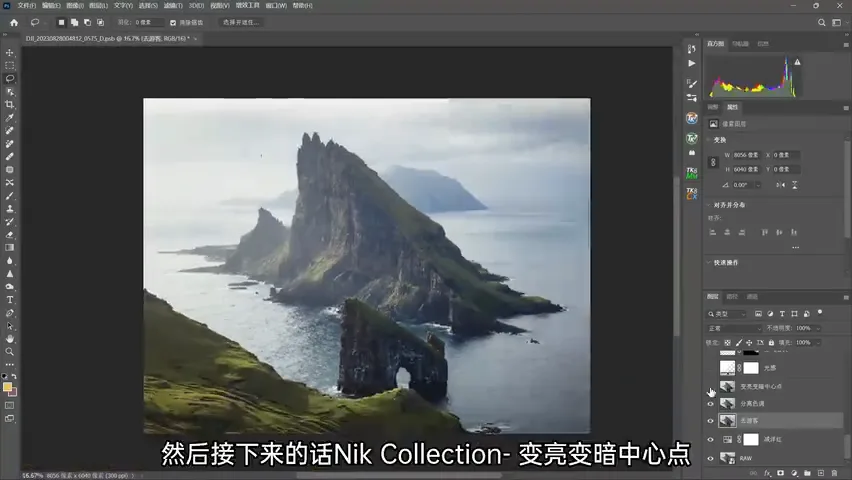The width and height of the screenshot is (852, 480).
Task: Choose Subtract from selection mode icon
Action: pyautogui.click(x=87, y=22)
